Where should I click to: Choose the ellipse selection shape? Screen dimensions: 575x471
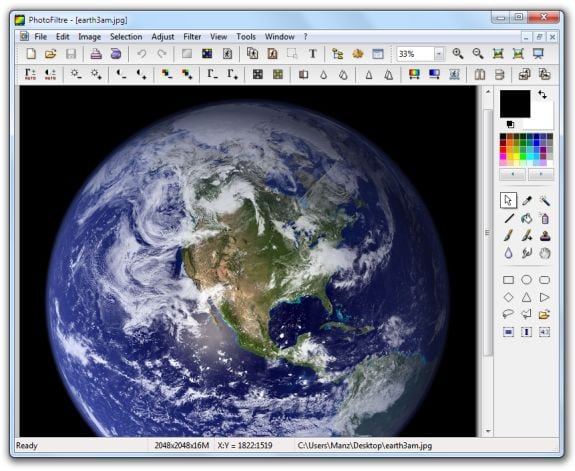tap(527, 280)
